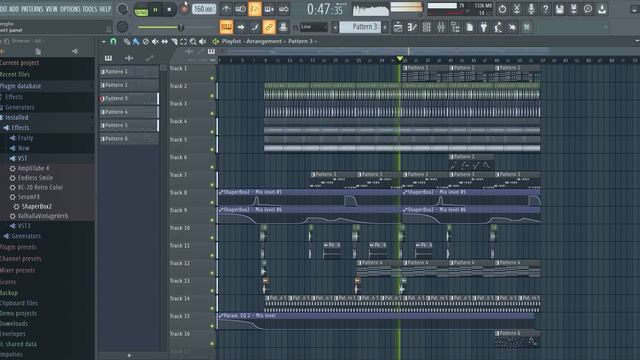This screenshot has height=360, width=640.
Task: Open the help question mark icon
Action: (x=545, y=9)
